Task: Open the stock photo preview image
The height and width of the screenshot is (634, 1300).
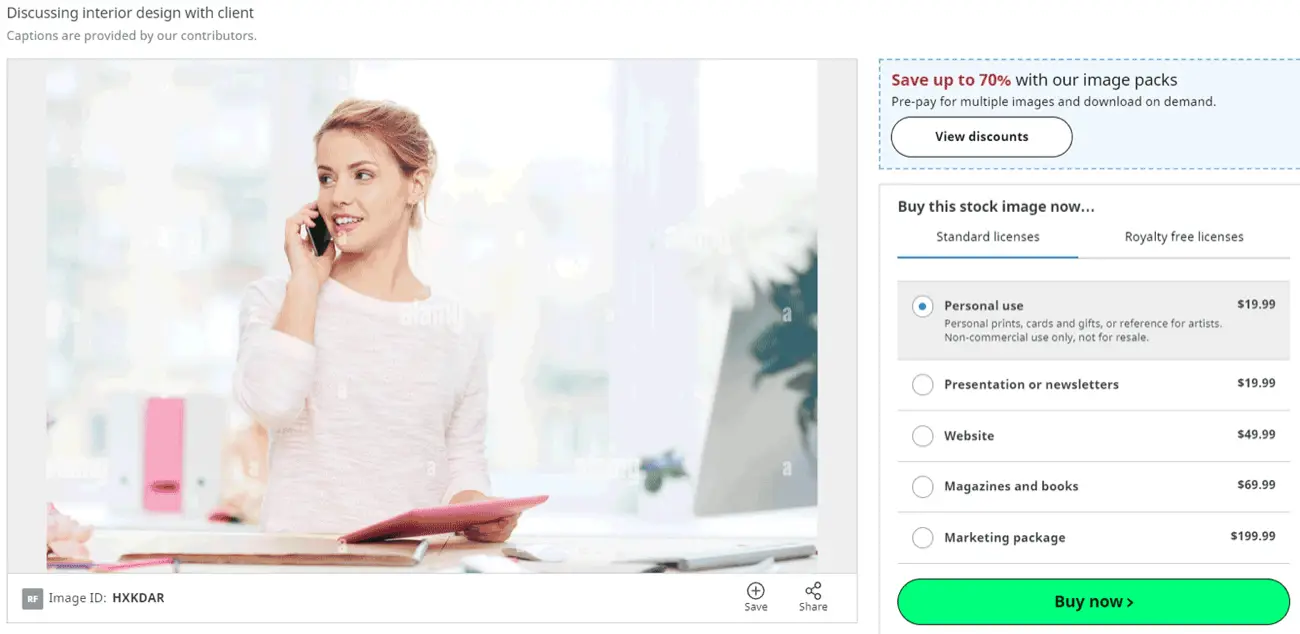Action: [x=431, y=315]
